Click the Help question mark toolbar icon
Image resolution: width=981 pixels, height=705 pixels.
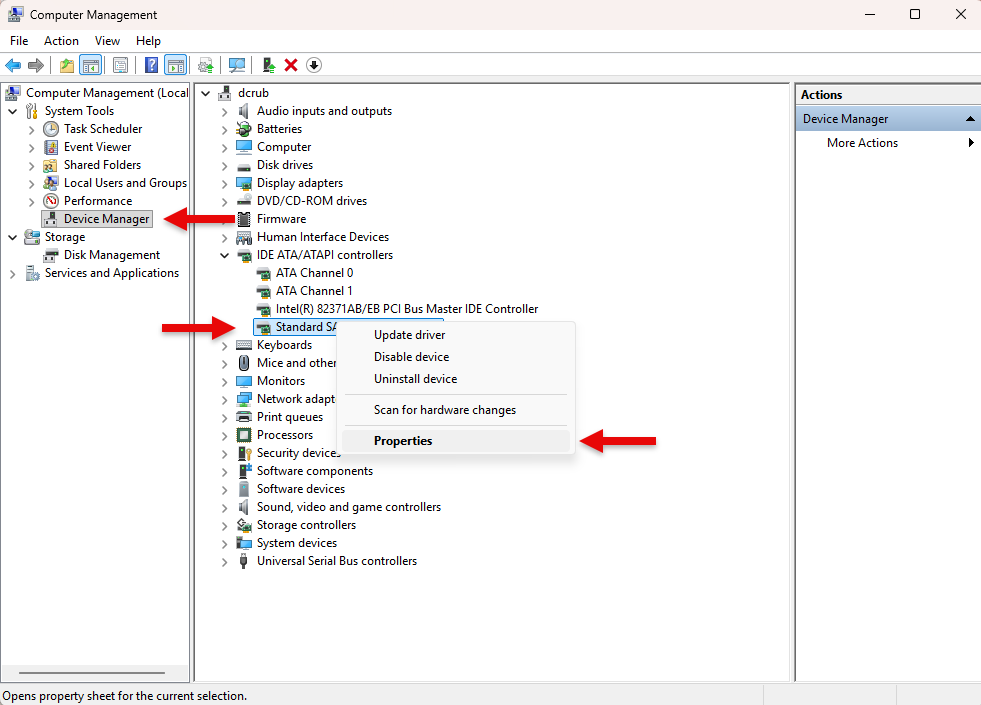point(151,65)
